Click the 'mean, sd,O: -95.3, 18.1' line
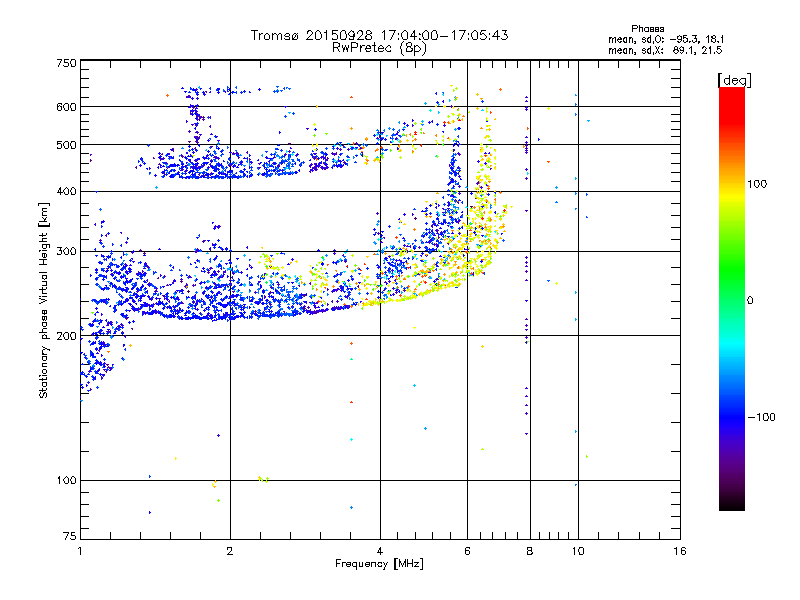The width and height of the screenshot is (800, 600). click(x=666, y=39)
